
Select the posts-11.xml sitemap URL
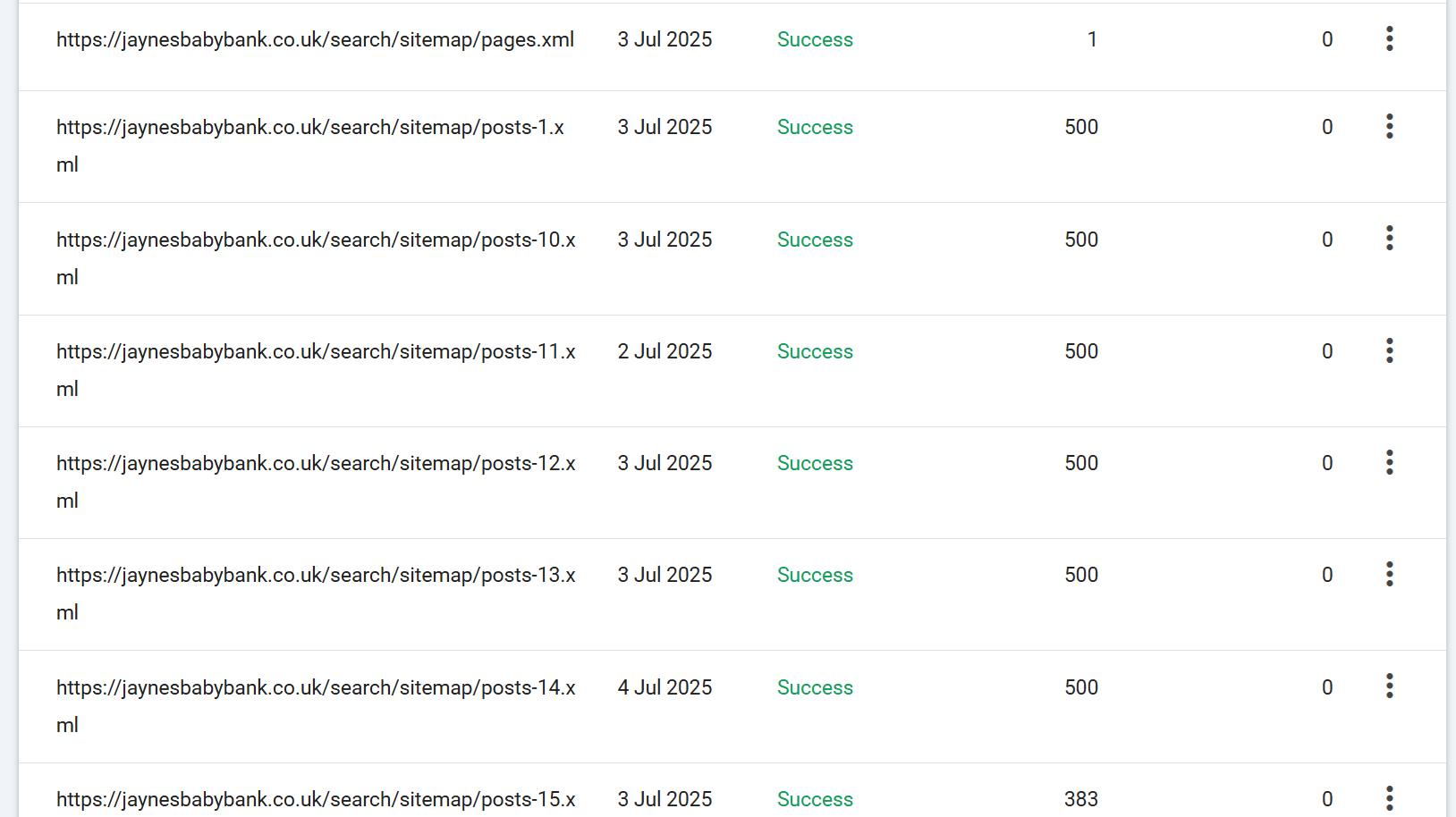point(316,370)
